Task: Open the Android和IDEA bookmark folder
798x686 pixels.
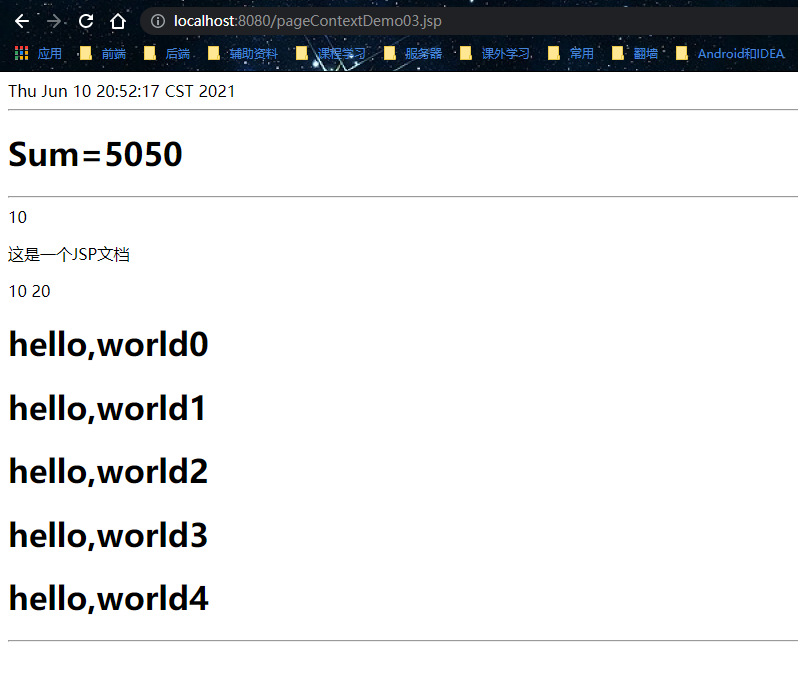Action: point(730,53)
